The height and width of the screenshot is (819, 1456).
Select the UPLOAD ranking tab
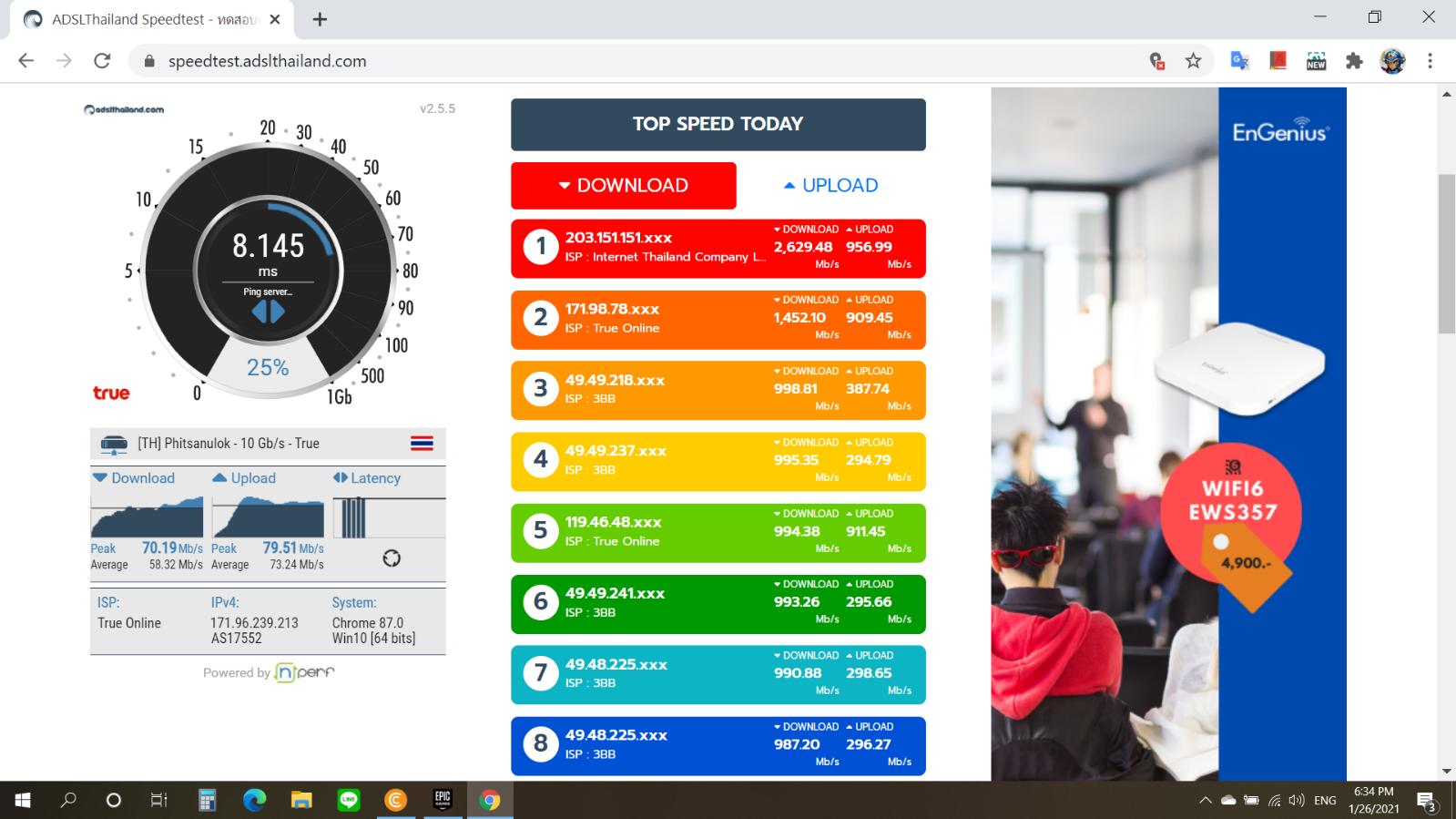tap(831, 186)
